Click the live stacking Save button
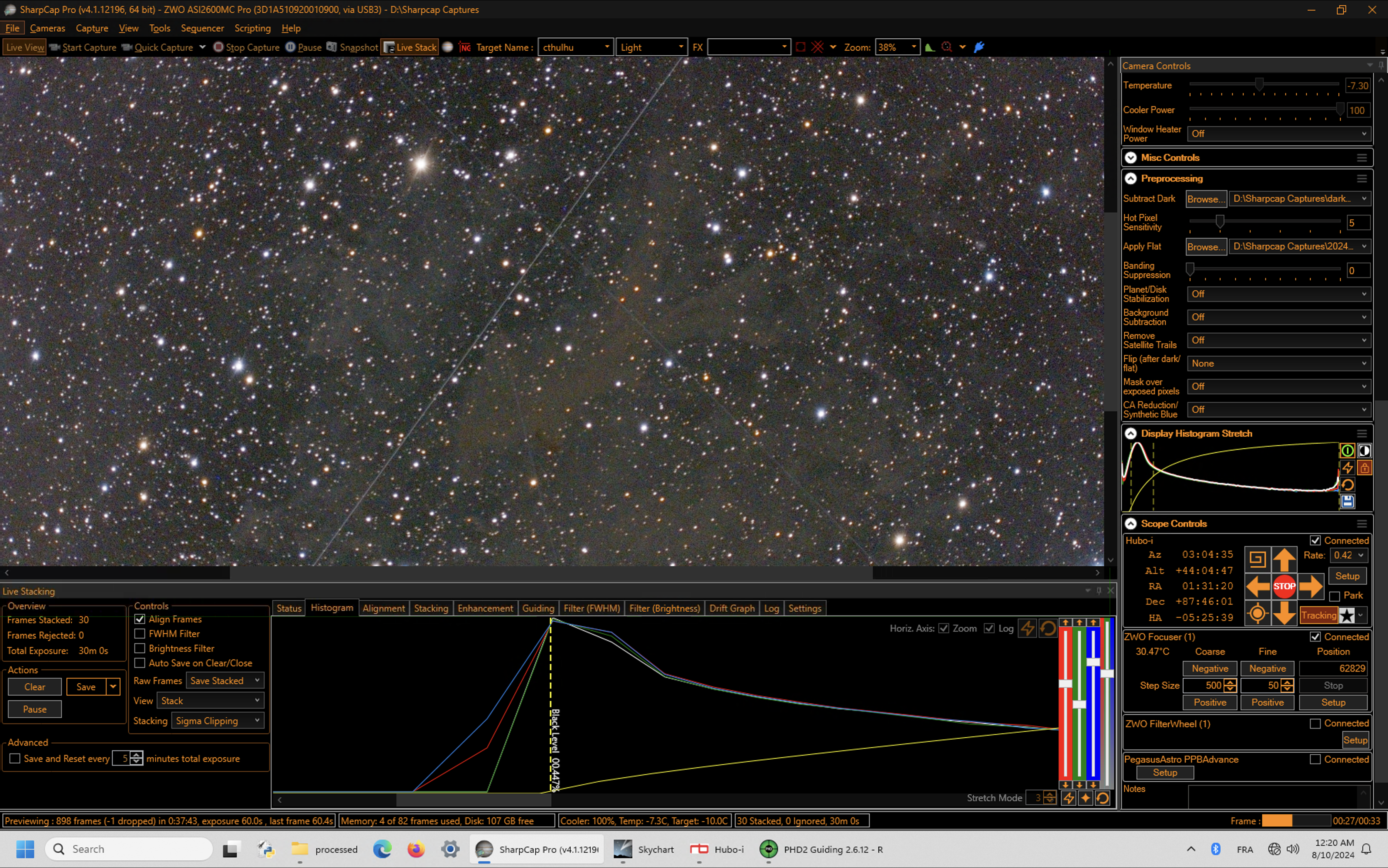This screenshot has width=1388, height=868. (86, 687)
